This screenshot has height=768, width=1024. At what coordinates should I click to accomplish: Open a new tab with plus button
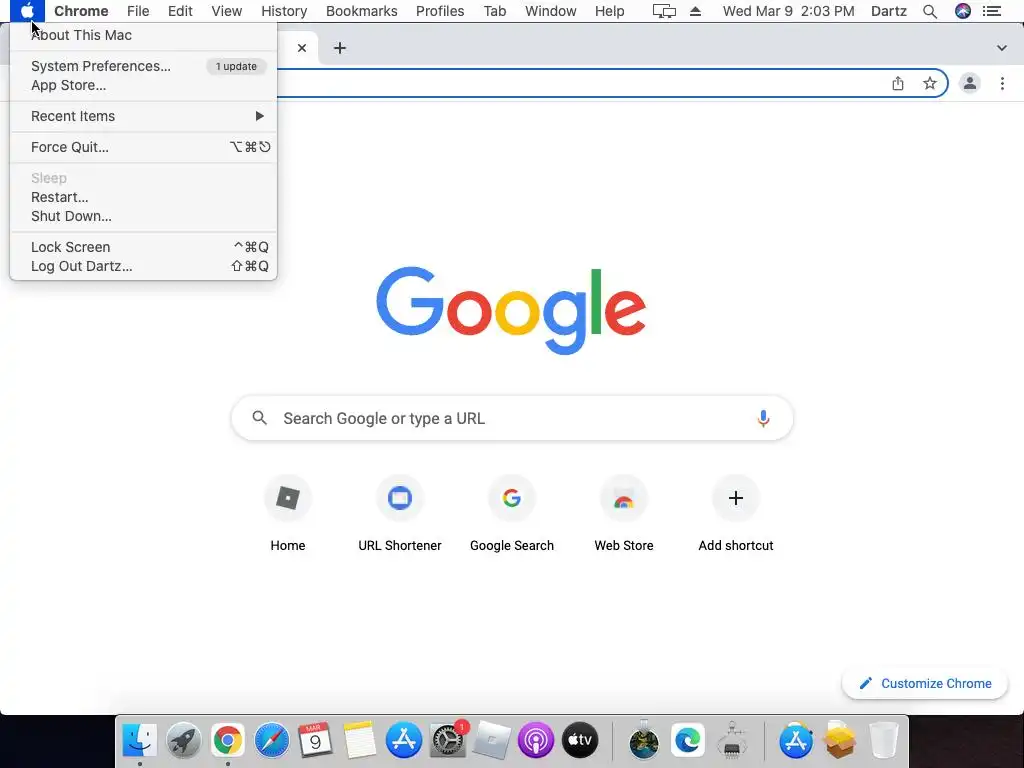point(340,48)
